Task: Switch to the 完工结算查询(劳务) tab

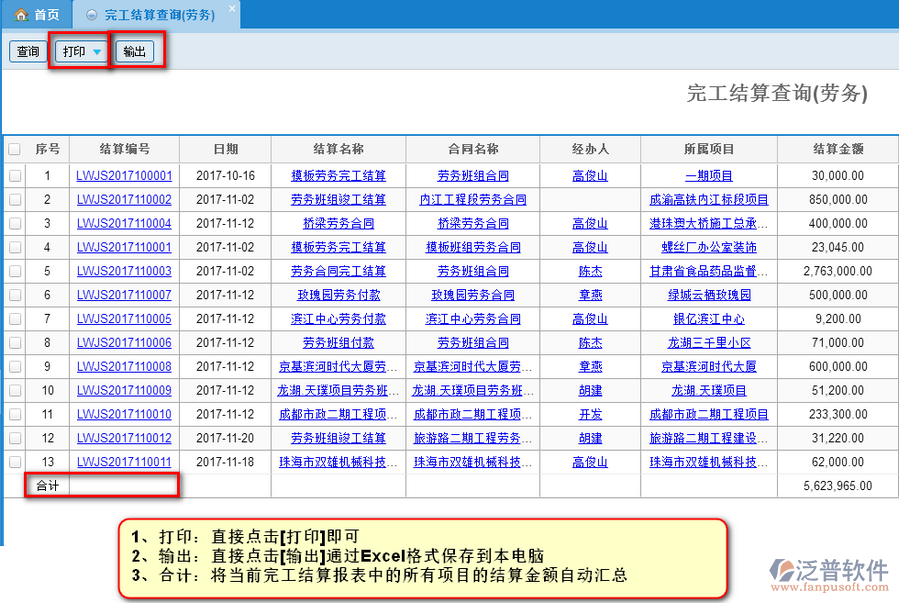Action: click(x=160, y=15)
